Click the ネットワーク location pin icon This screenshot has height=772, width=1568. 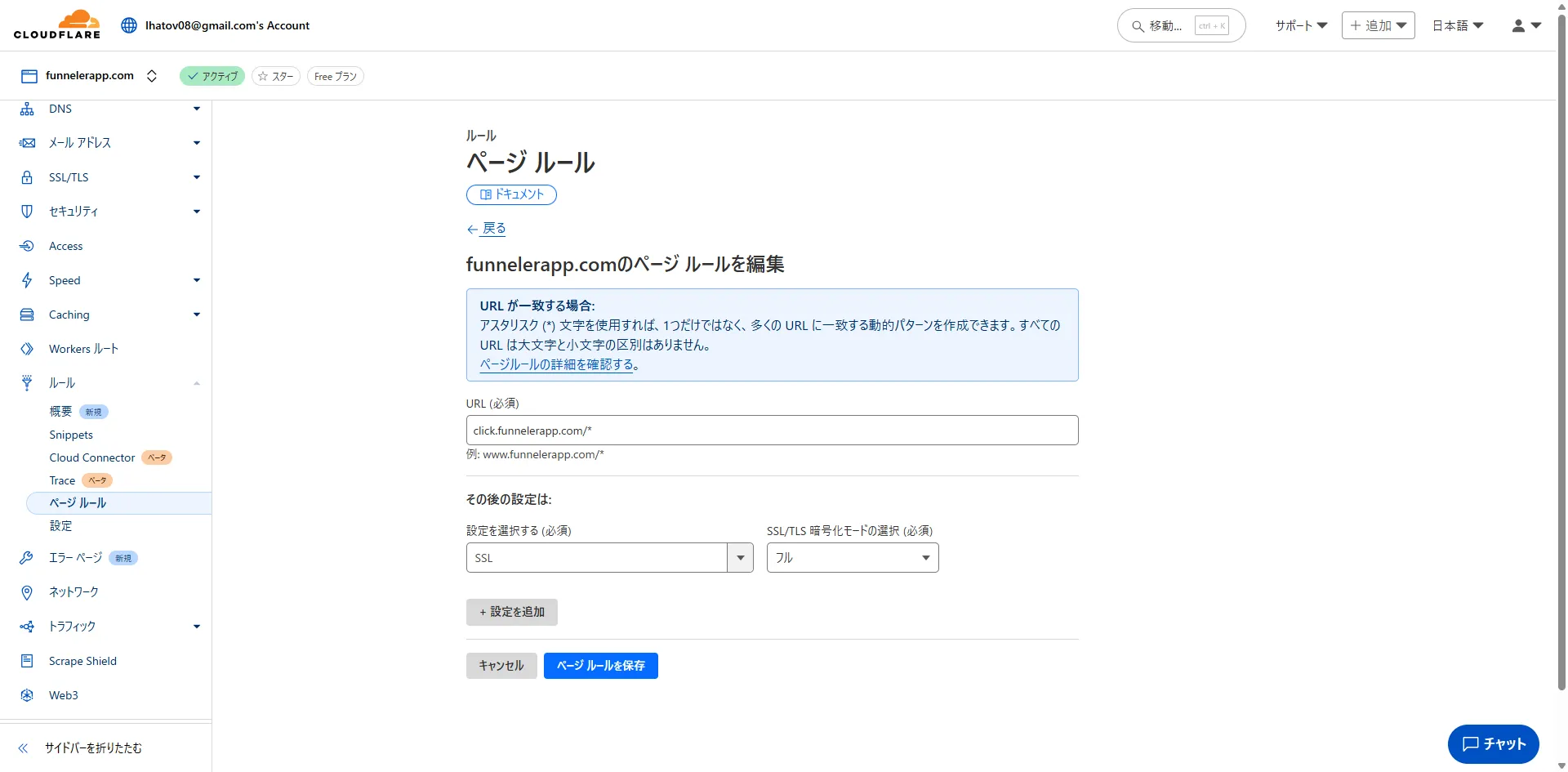(27, 592)
